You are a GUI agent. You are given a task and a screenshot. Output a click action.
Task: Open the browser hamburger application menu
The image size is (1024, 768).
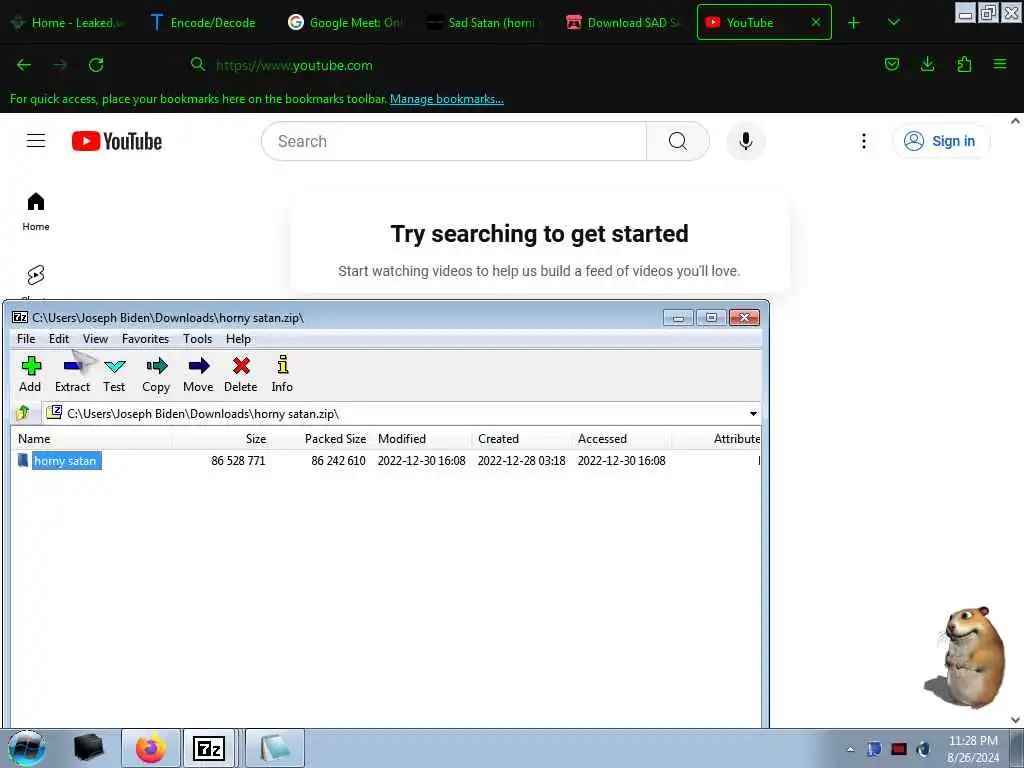point(1000,64)
